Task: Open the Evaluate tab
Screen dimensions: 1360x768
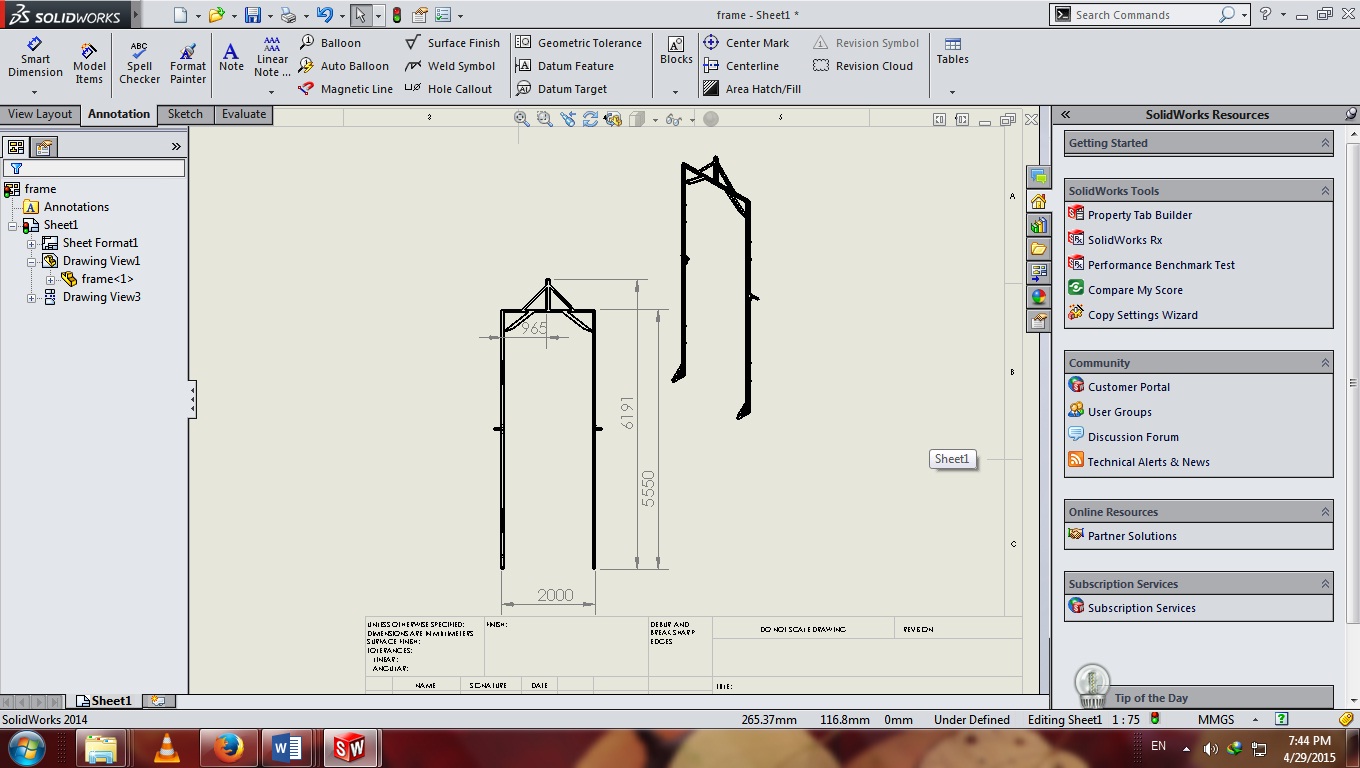Action: [244, 114]
